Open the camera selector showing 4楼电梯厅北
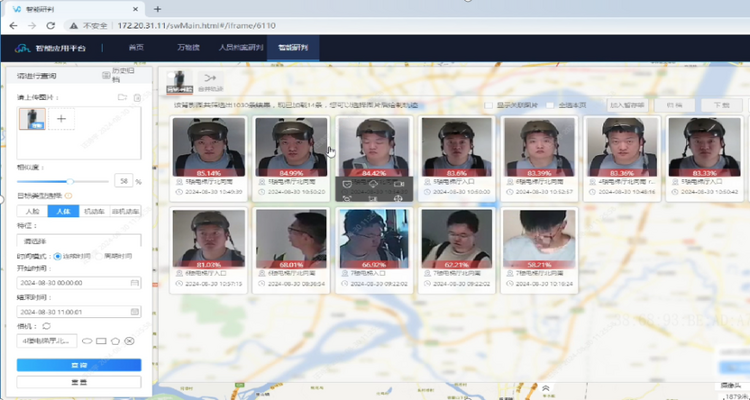 [x=47, y=341]
